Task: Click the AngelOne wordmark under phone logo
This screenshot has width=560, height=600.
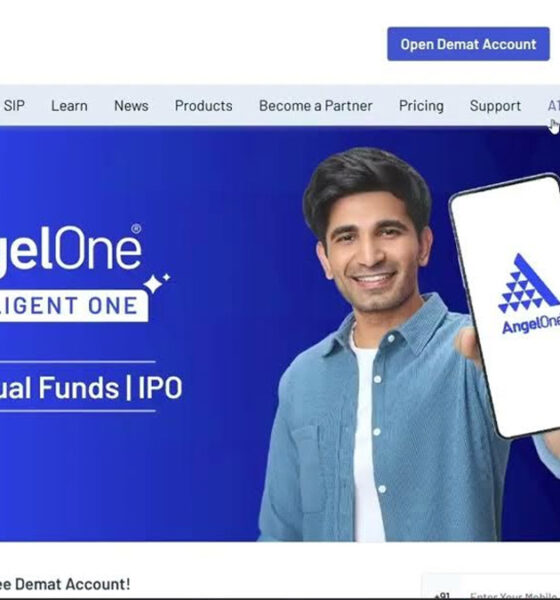Action: pyautogui.click(x=531, y=325)
